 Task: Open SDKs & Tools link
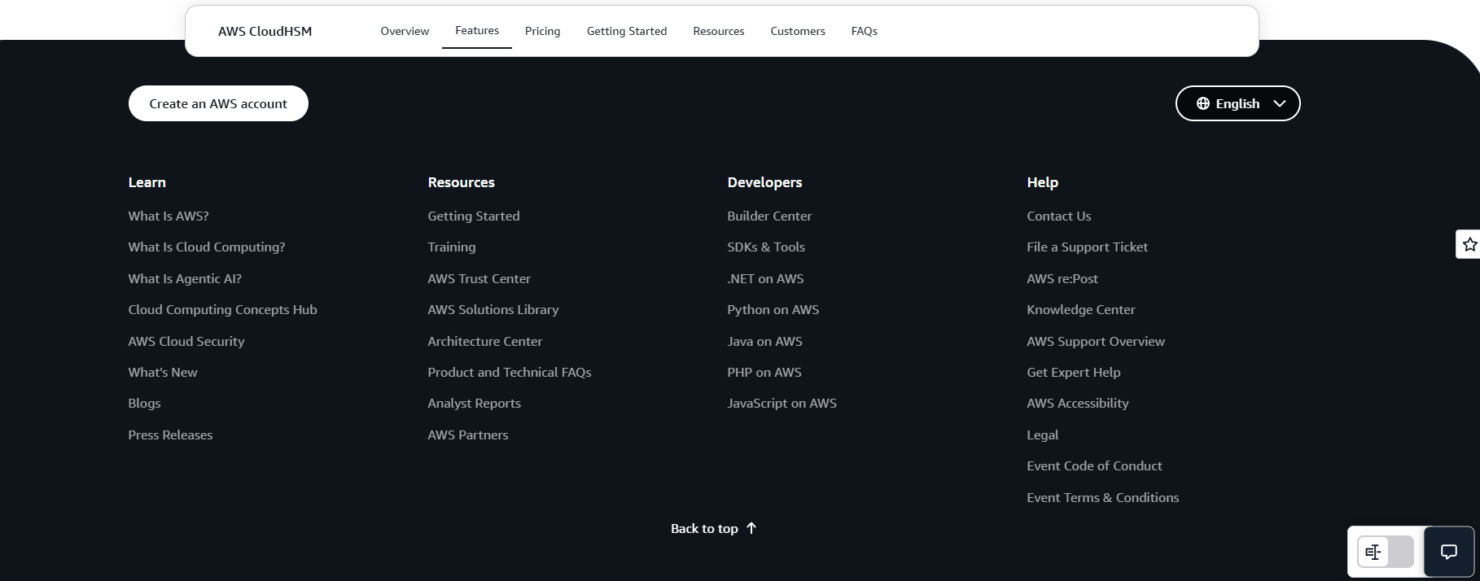(766, 247)
